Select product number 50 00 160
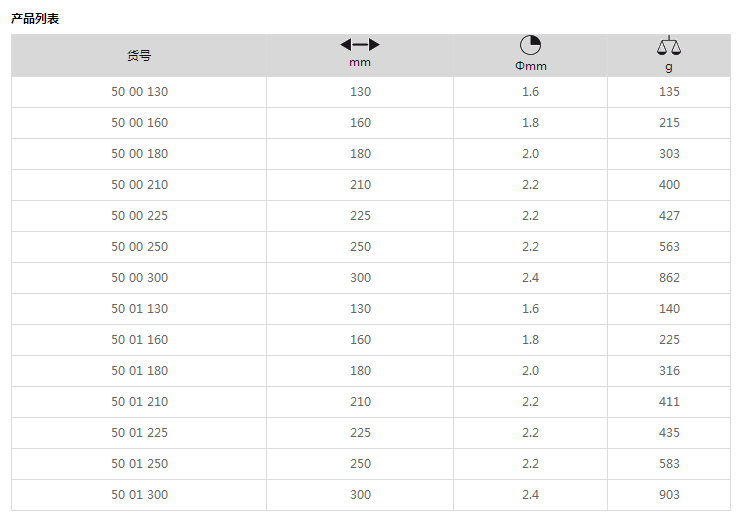743x523 pixels. (x=139, y=123)
